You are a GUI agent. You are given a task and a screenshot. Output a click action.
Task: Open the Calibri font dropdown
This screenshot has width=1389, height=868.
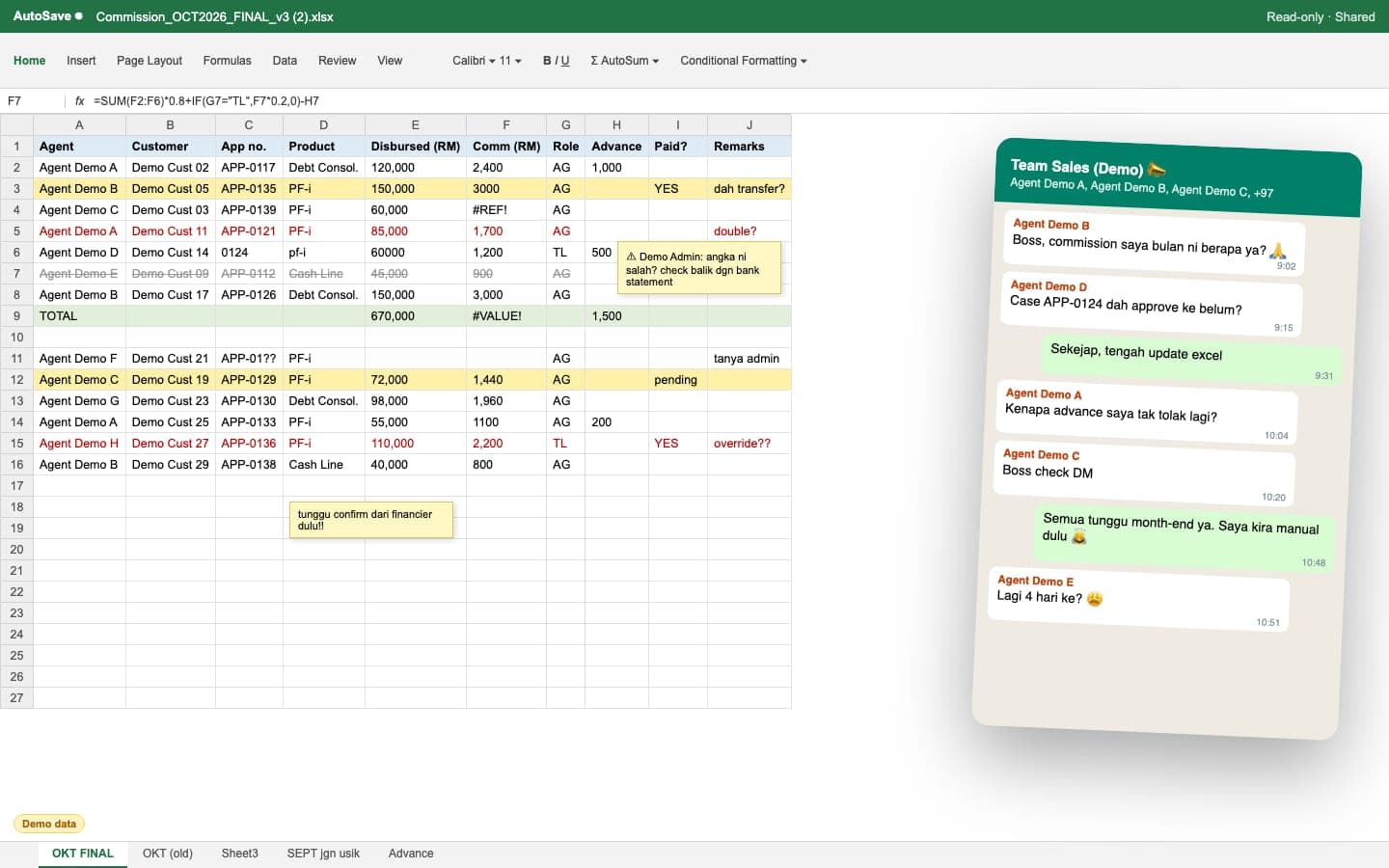tap(474, 61)
